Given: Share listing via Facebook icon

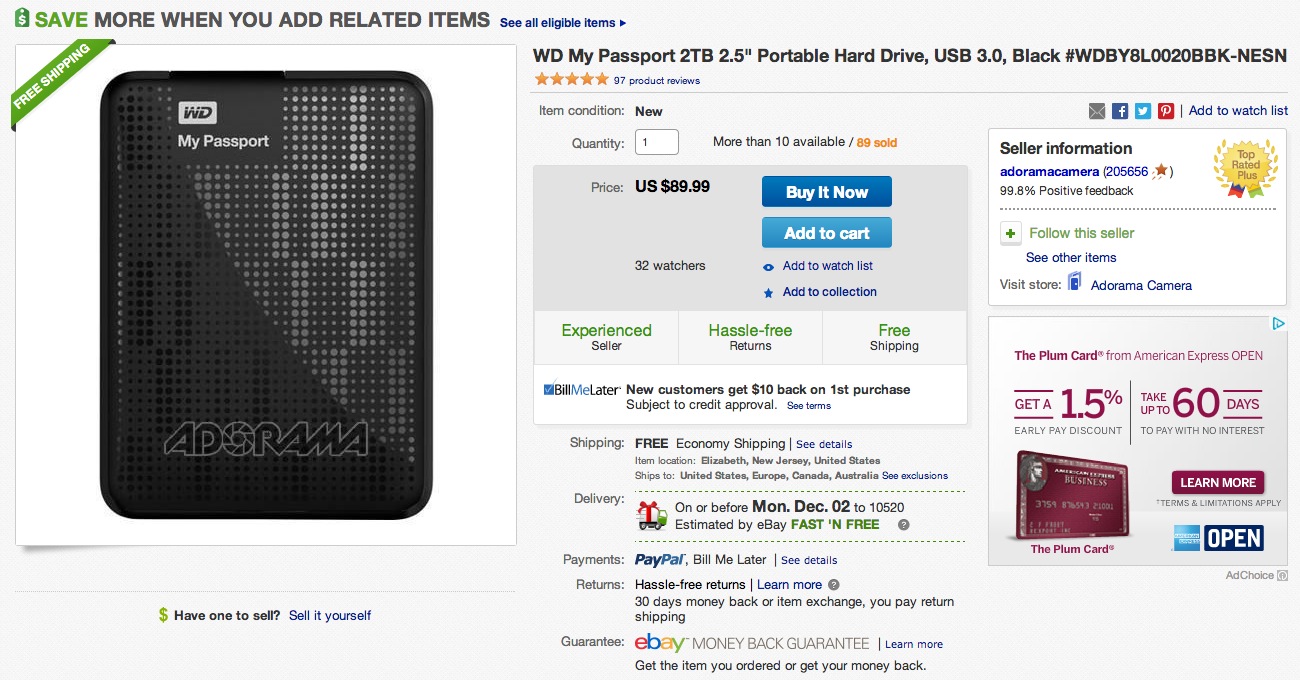Looking at the screenshot, I should coord(1120,111).
